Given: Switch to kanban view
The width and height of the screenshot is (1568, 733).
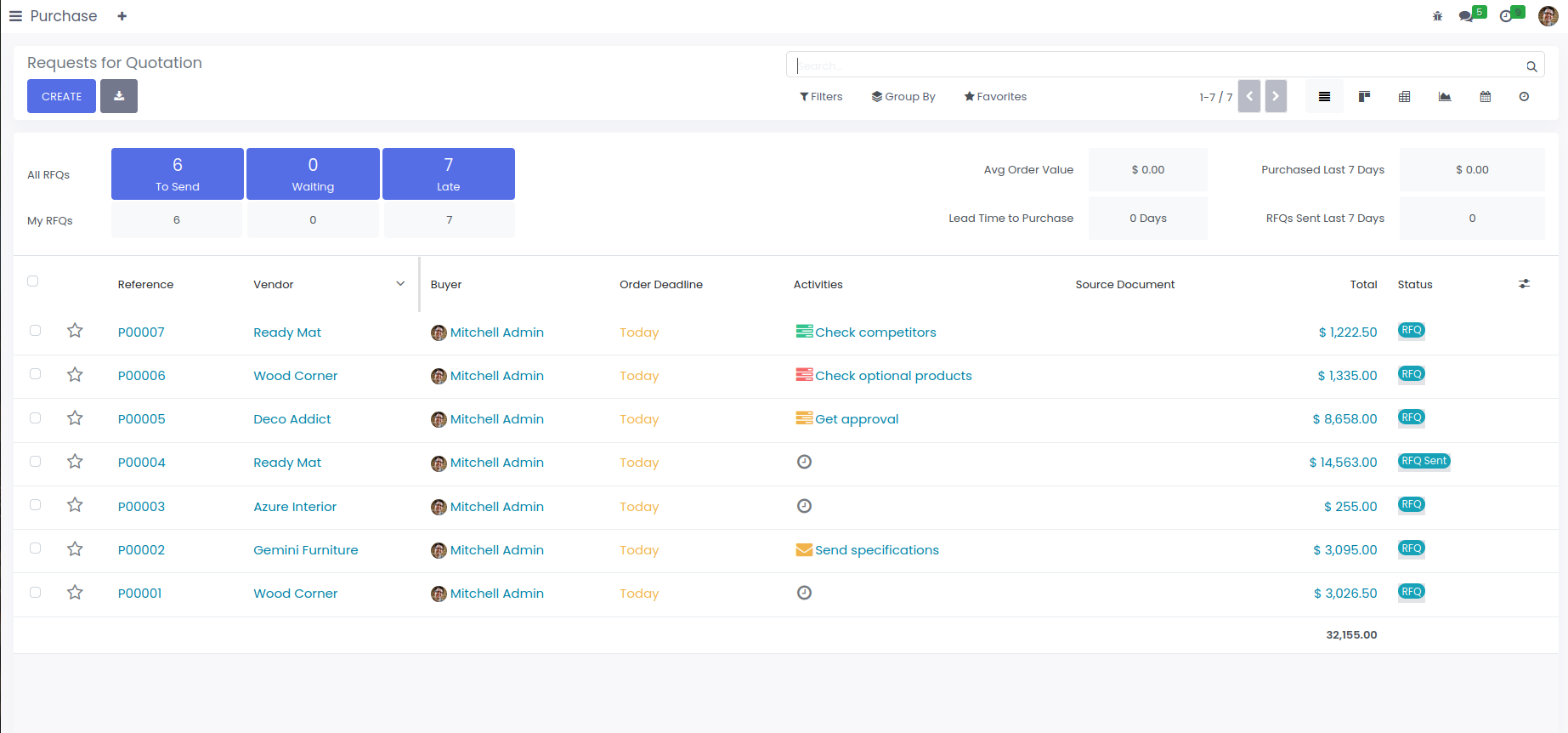Looking at the screenshot, I should pos(1364,97).
